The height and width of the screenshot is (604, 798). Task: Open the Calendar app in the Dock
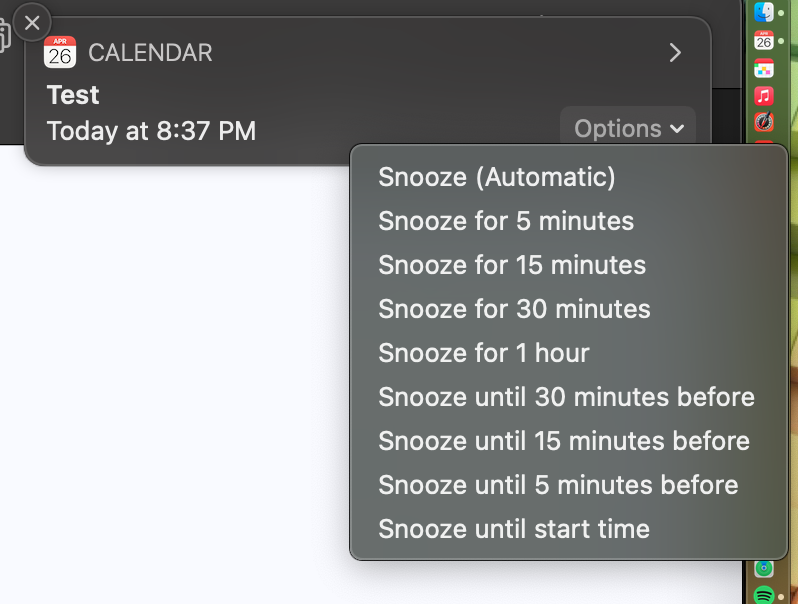pyautogui.click(x=764, y=41)
